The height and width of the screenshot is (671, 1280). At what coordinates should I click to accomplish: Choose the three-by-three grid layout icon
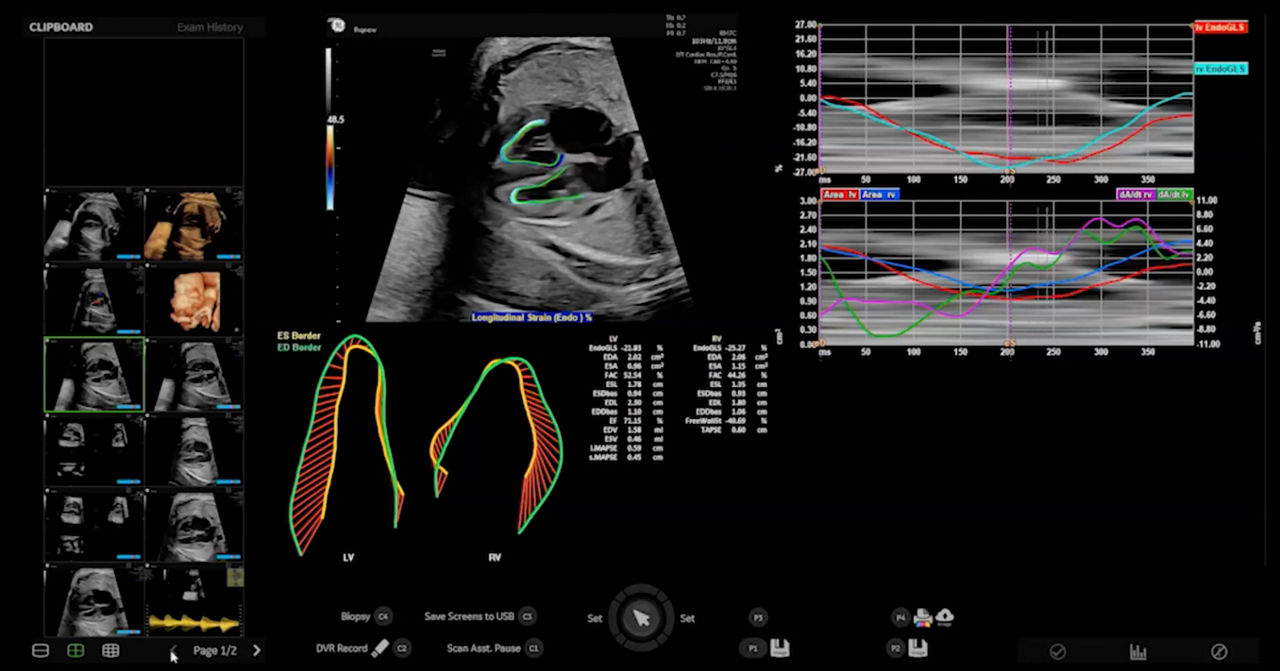111,650
